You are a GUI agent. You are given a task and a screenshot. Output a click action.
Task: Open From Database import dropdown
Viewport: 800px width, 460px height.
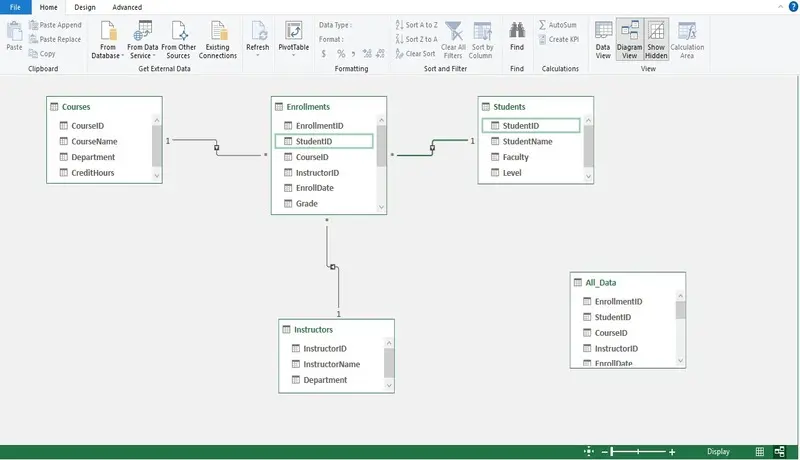[x=108, y=40]
